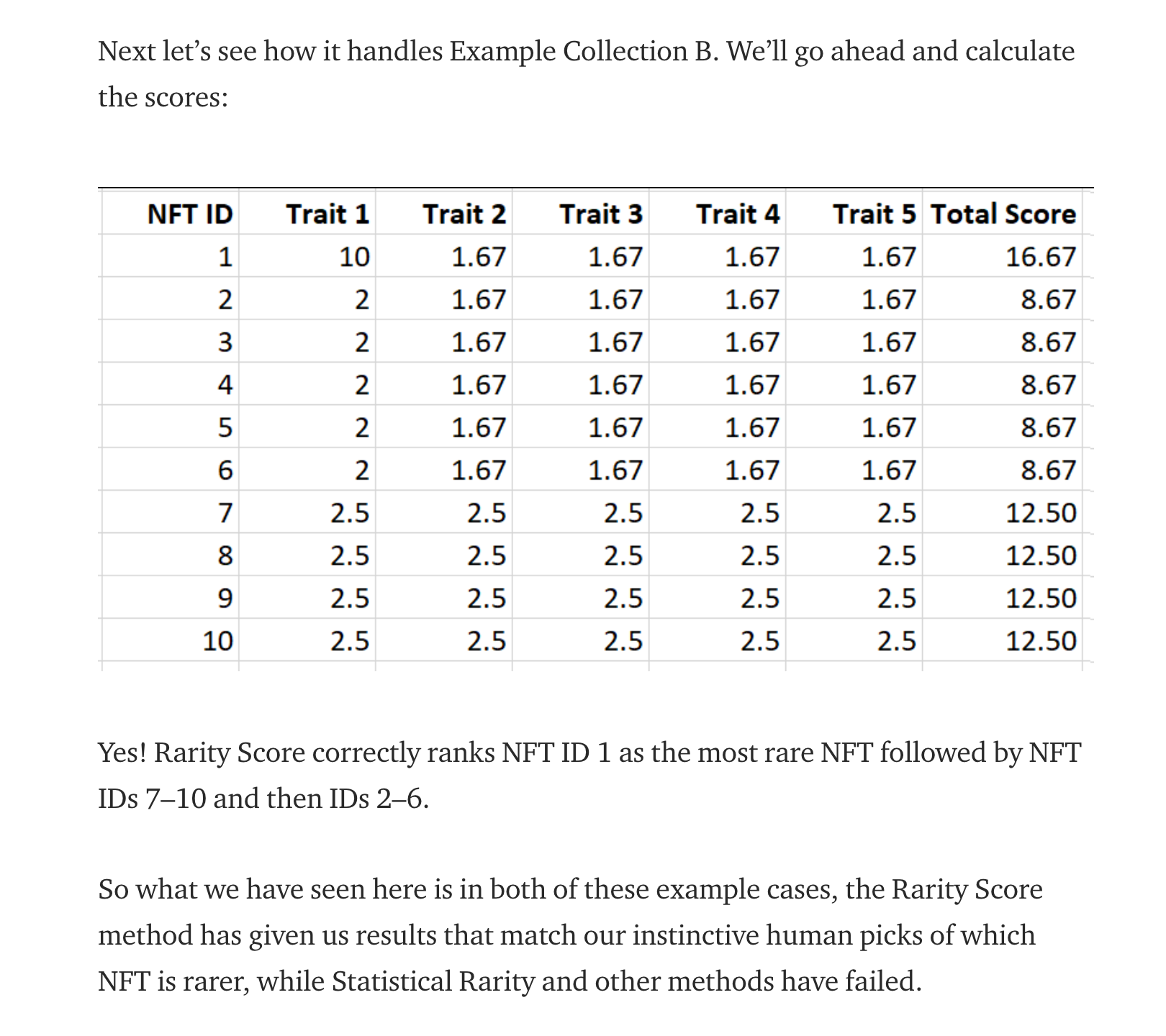Click the Trait 1 cell for NFT 6
This screenshot has width=1166, height=1036.
362,471
